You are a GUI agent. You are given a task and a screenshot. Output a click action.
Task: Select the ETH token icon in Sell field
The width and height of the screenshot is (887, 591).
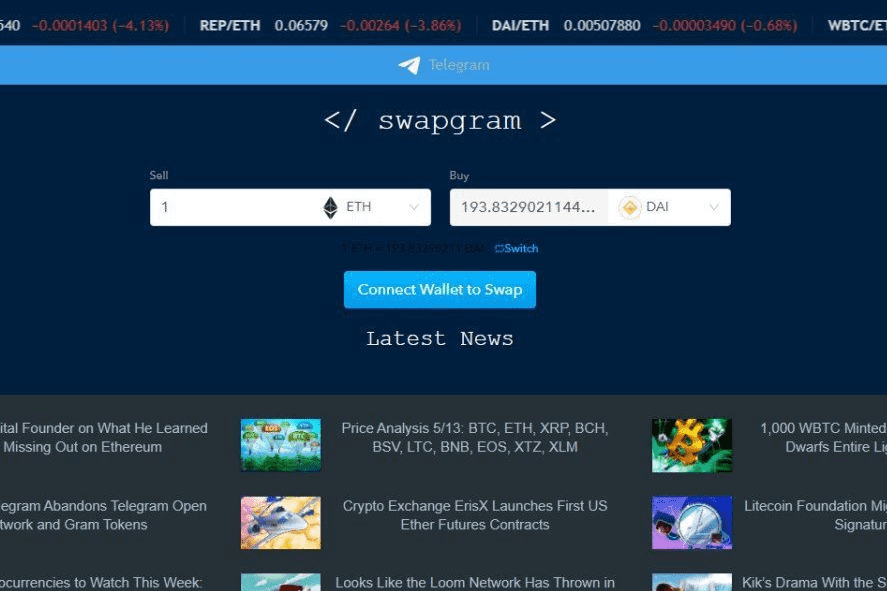330,207
